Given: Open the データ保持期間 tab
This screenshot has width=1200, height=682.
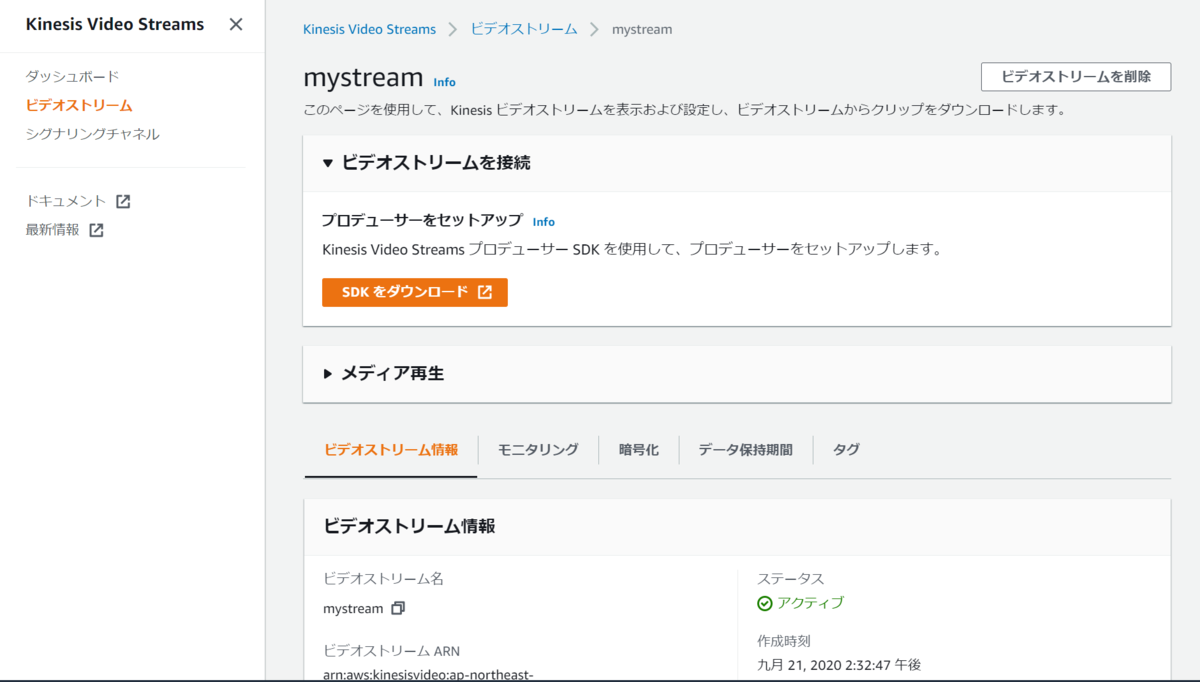Looking at the screenshot, I should click(746, 450).
